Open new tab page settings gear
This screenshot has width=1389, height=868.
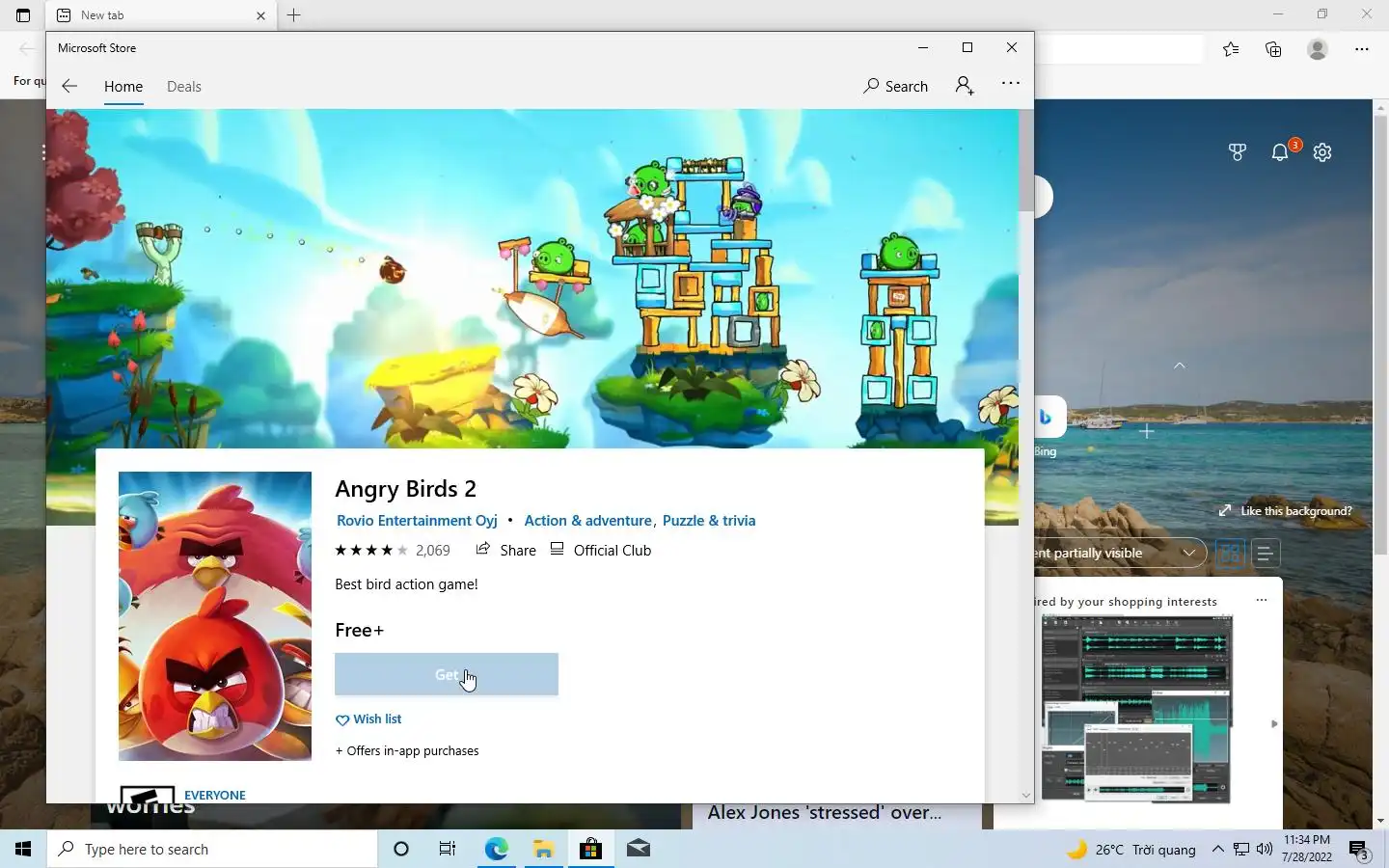pyautogui.click(x=1322, y=152)
